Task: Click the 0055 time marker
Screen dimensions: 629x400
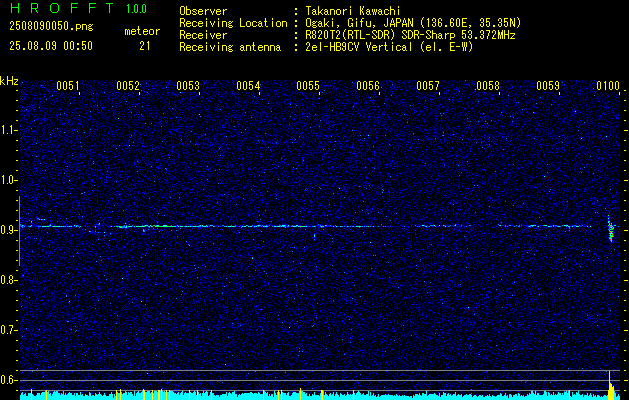Action: pos(308,86)
